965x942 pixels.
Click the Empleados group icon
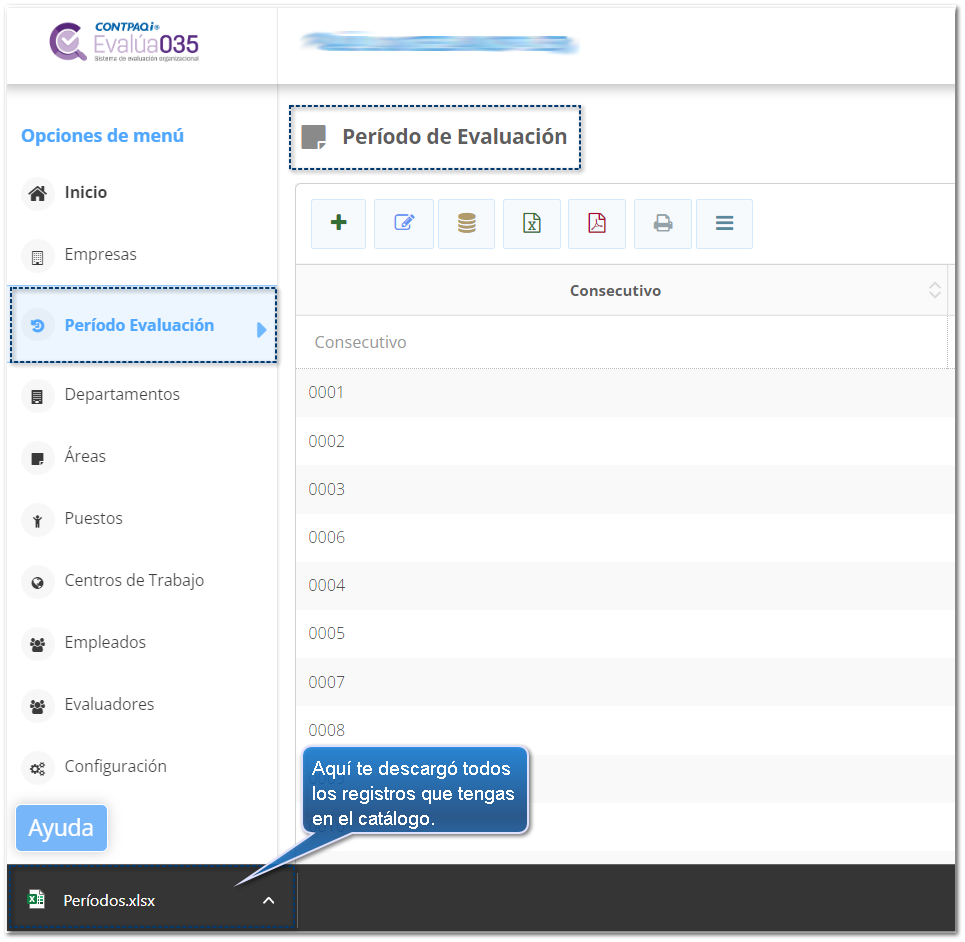38,644
